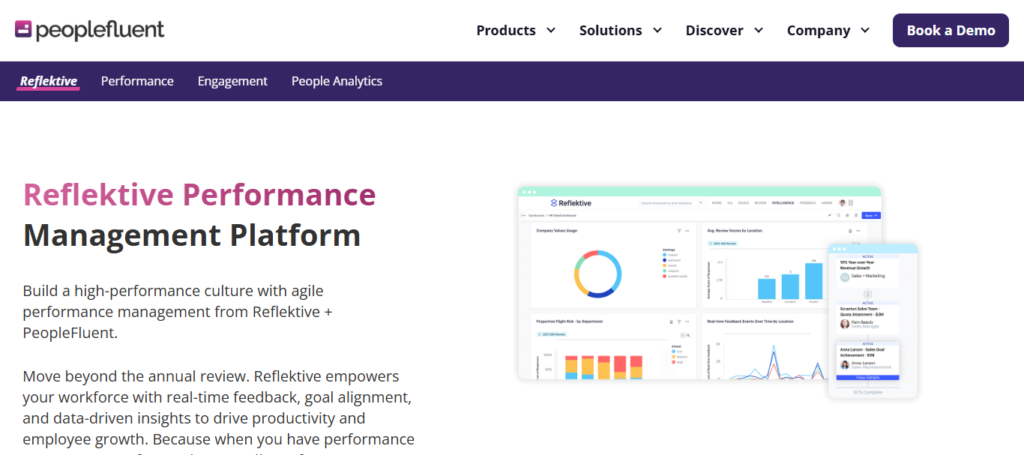1024x455 pixels.
Task: Click Pam Beesly's avatar in goal card
Action: point(844,324)
